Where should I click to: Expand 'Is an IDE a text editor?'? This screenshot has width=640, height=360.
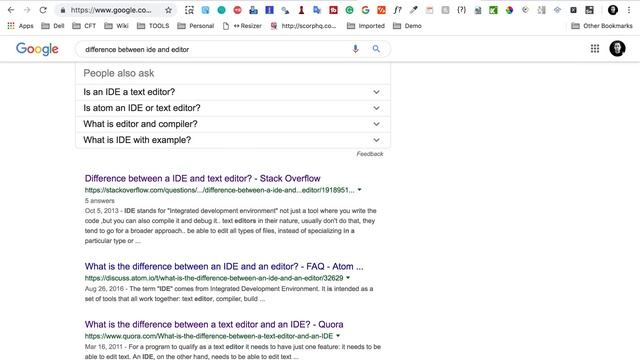pos(233,92)
